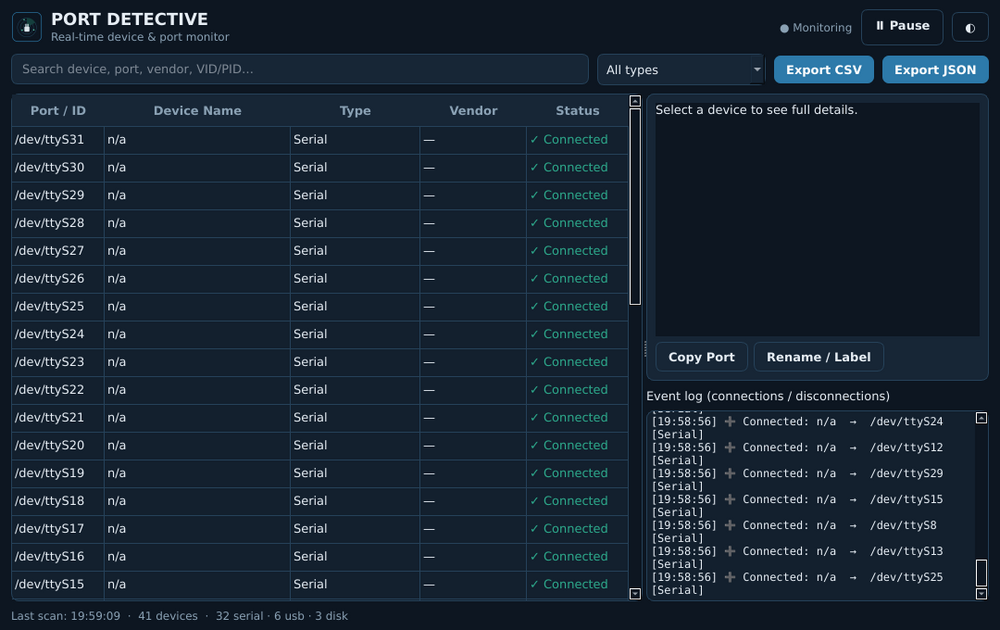This screenshot has width=1000, height=630.
Task: Export the device list as CSV
Action: tap(823, 70)
